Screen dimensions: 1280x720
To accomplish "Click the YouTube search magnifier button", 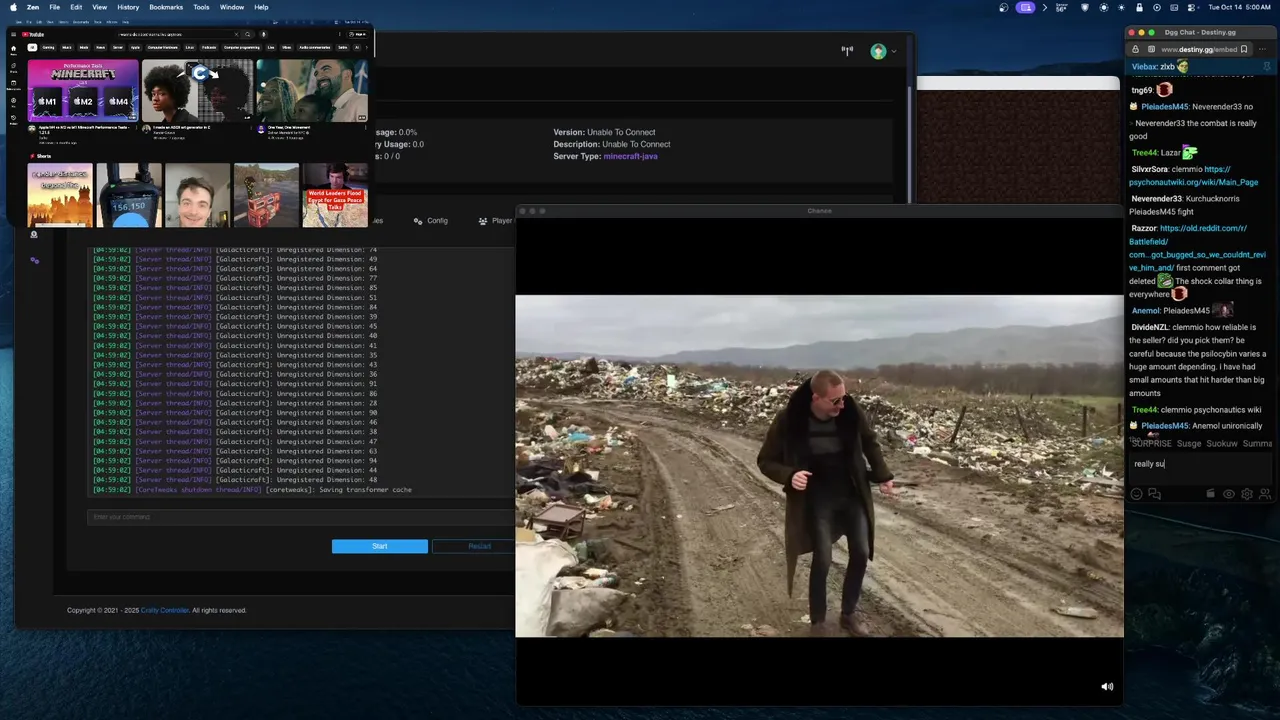I will coord(248,34).
